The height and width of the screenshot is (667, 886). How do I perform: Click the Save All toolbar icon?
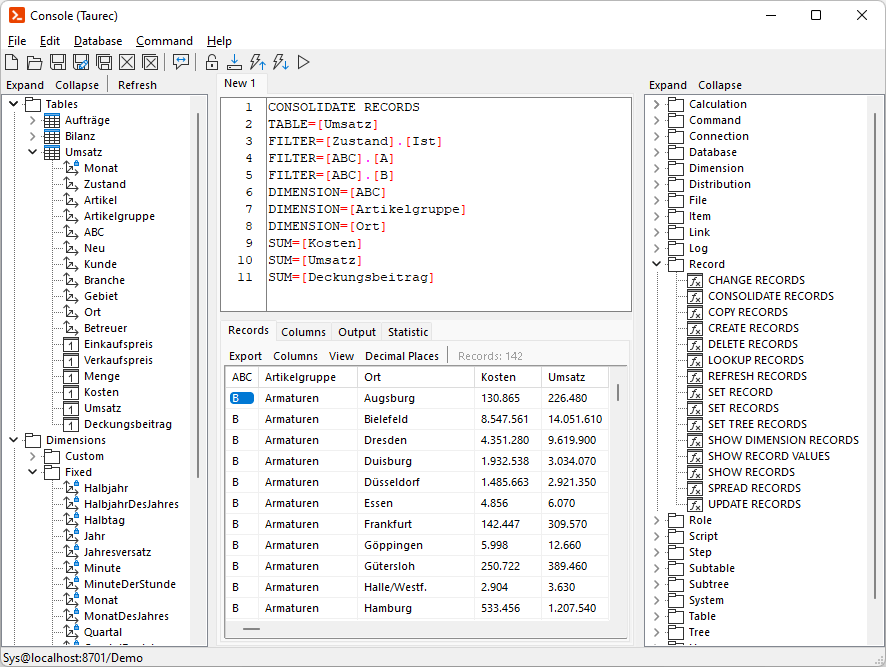(104, 62)
